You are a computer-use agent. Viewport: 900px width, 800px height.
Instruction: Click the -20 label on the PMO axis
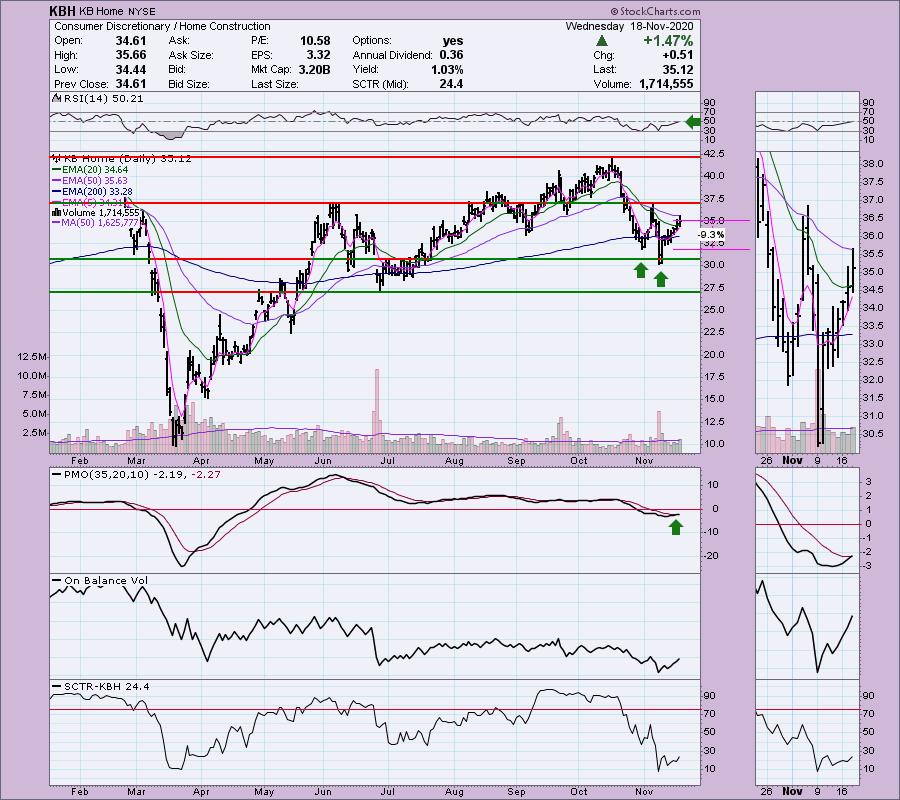(x=712, y=556)
